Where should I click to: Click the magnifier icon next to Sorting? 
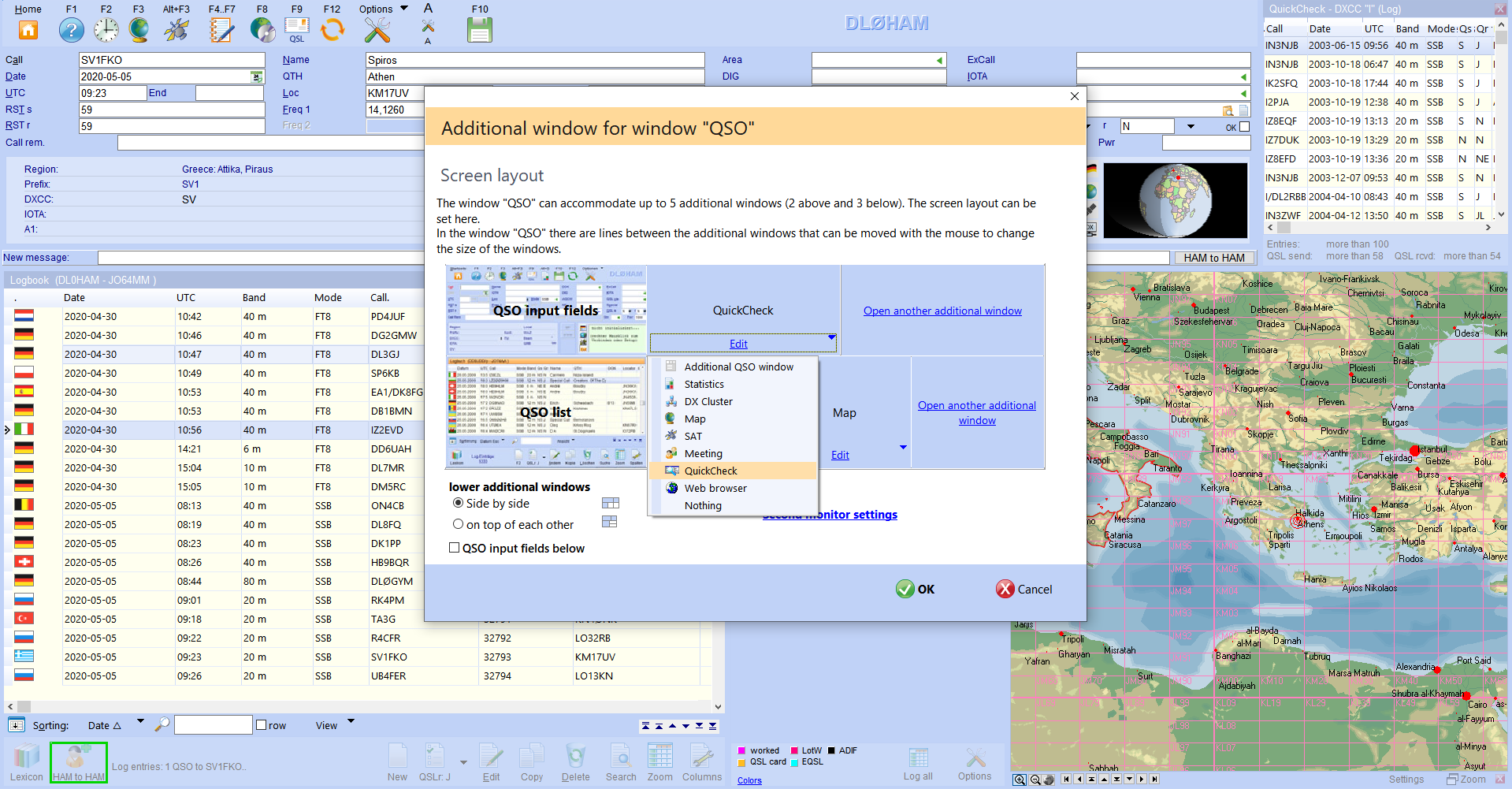click(x=162, y=724)
